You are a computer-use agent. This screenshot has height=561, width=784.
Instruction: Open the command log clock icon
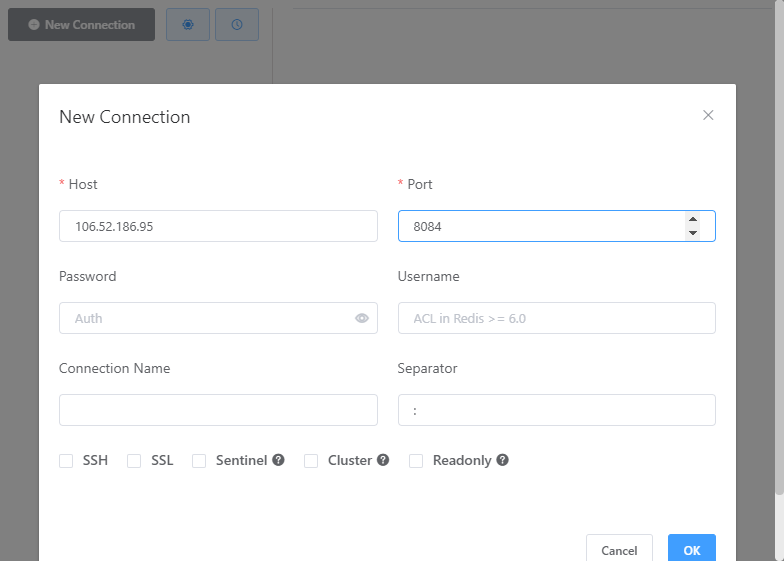click(236, 24)
